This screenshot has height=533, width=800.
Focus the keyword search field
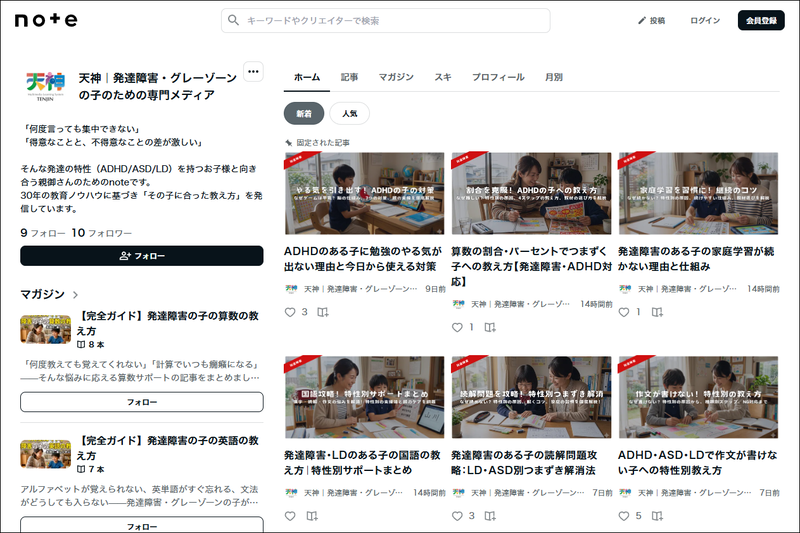click(386, 20)
